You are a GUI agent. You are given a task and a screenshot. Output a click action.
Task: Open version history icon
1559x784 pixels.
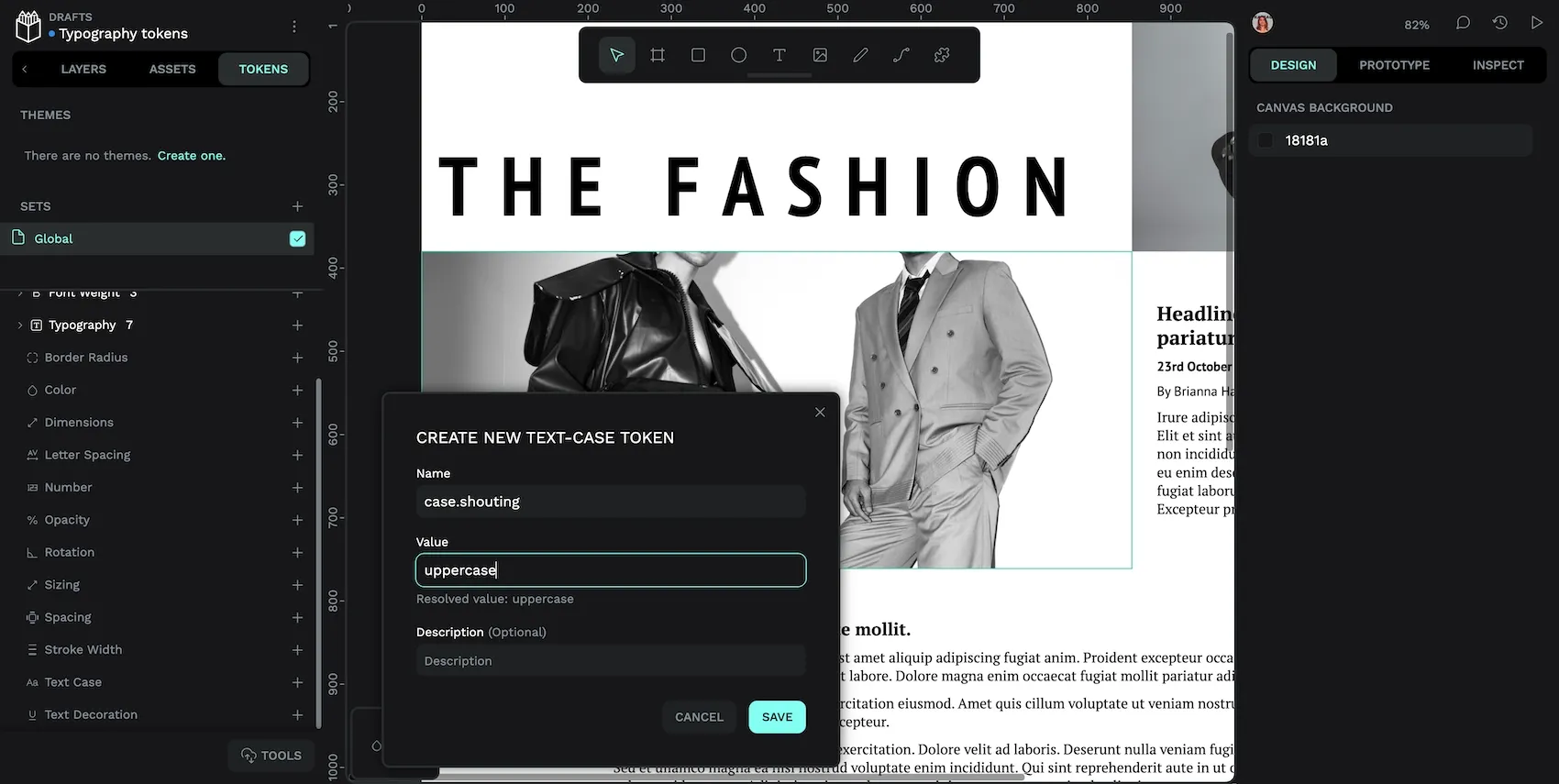click(1500, 23)
